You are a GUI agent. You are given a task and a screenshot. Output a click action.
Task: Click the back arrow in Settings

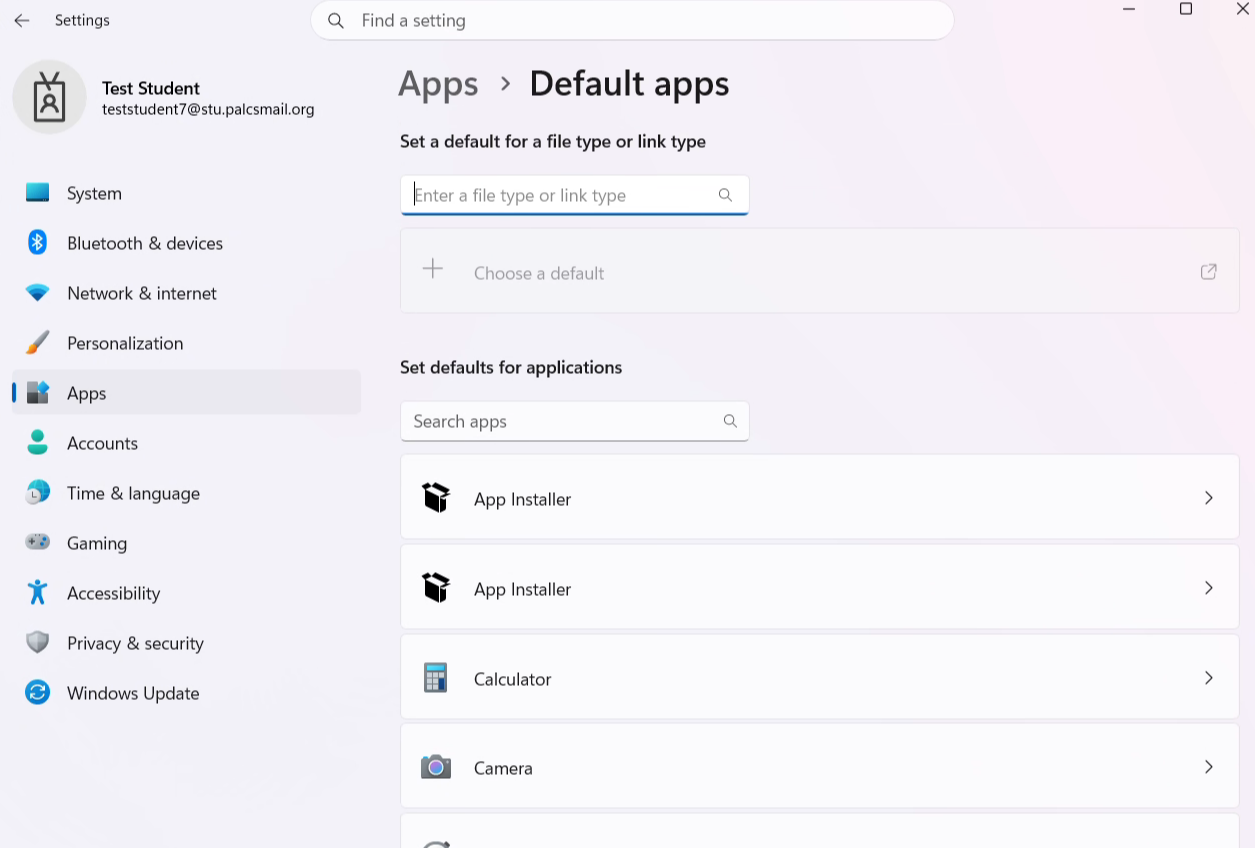pos(22,20)
